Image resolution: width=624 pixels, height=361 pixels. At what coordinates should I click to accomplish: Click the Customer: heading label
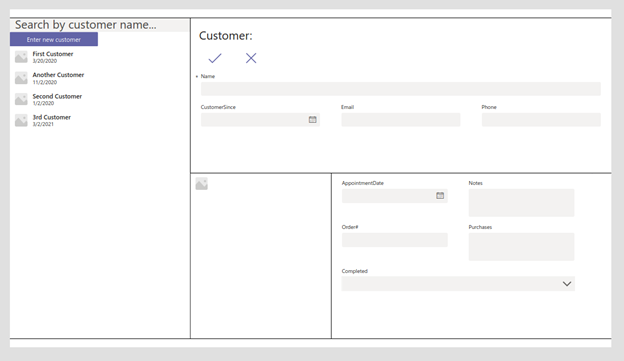[226, 36]
